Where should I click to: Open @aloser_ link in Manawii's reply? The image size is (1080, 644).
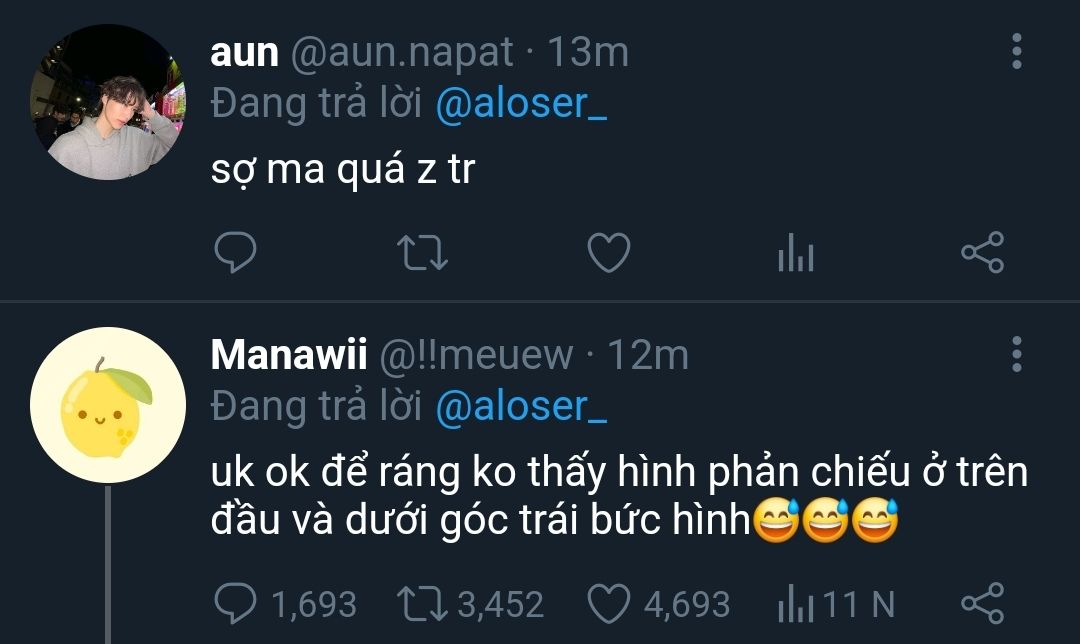coord(521,406)
